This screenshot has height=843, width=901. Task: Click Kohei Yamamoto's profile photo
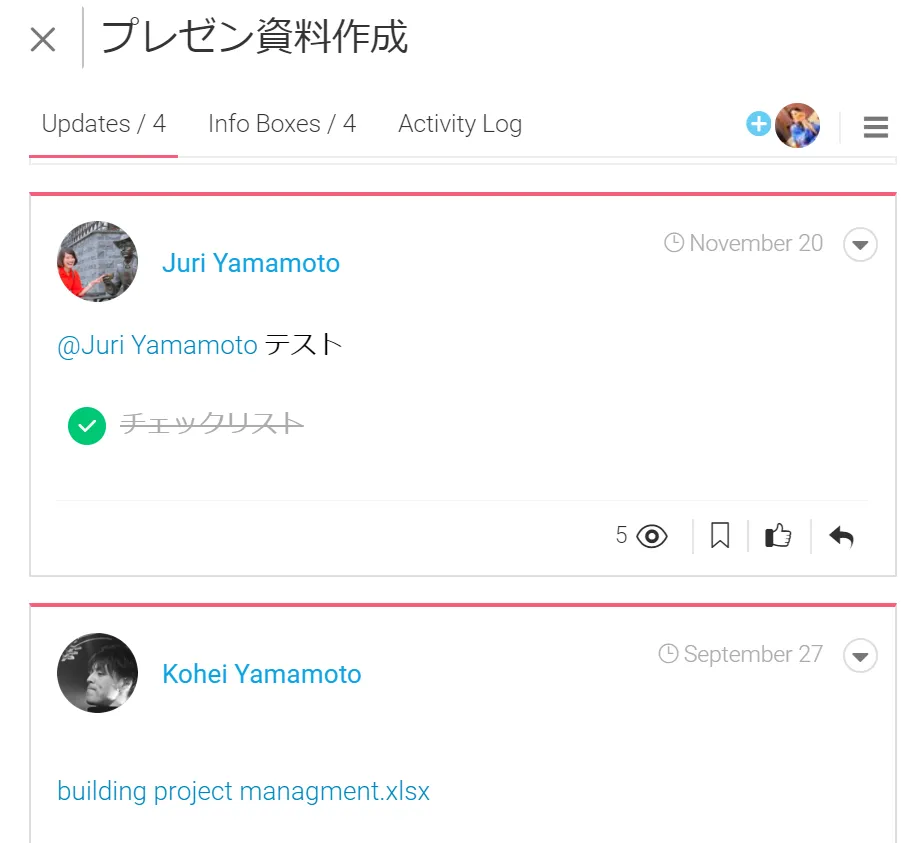tap(97, 673)
